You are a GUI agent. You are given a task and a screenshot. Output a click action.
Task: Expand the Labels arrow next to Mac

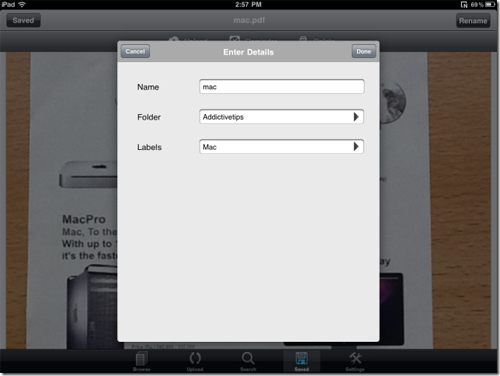356,147
